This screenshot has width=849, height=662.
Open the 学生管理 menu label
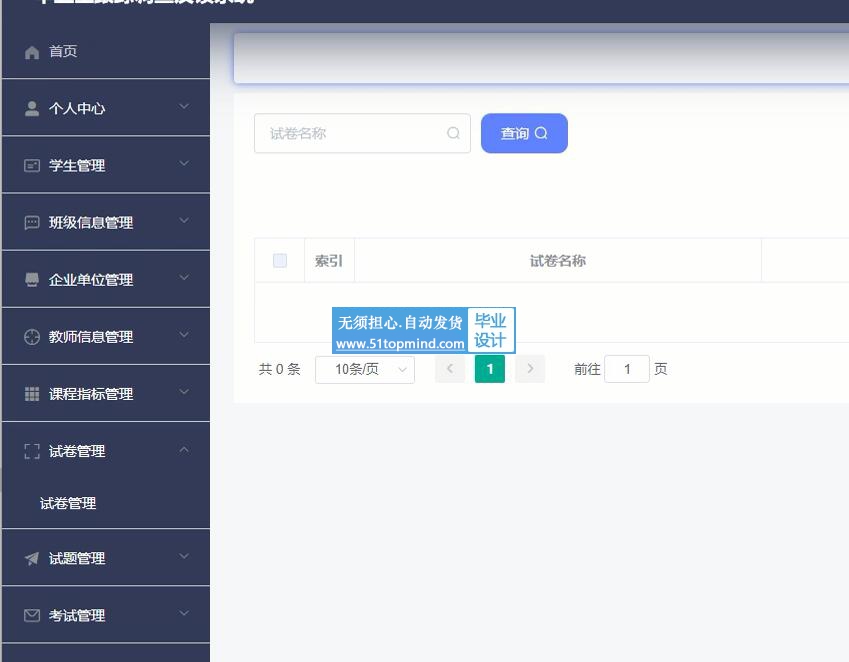77,166
